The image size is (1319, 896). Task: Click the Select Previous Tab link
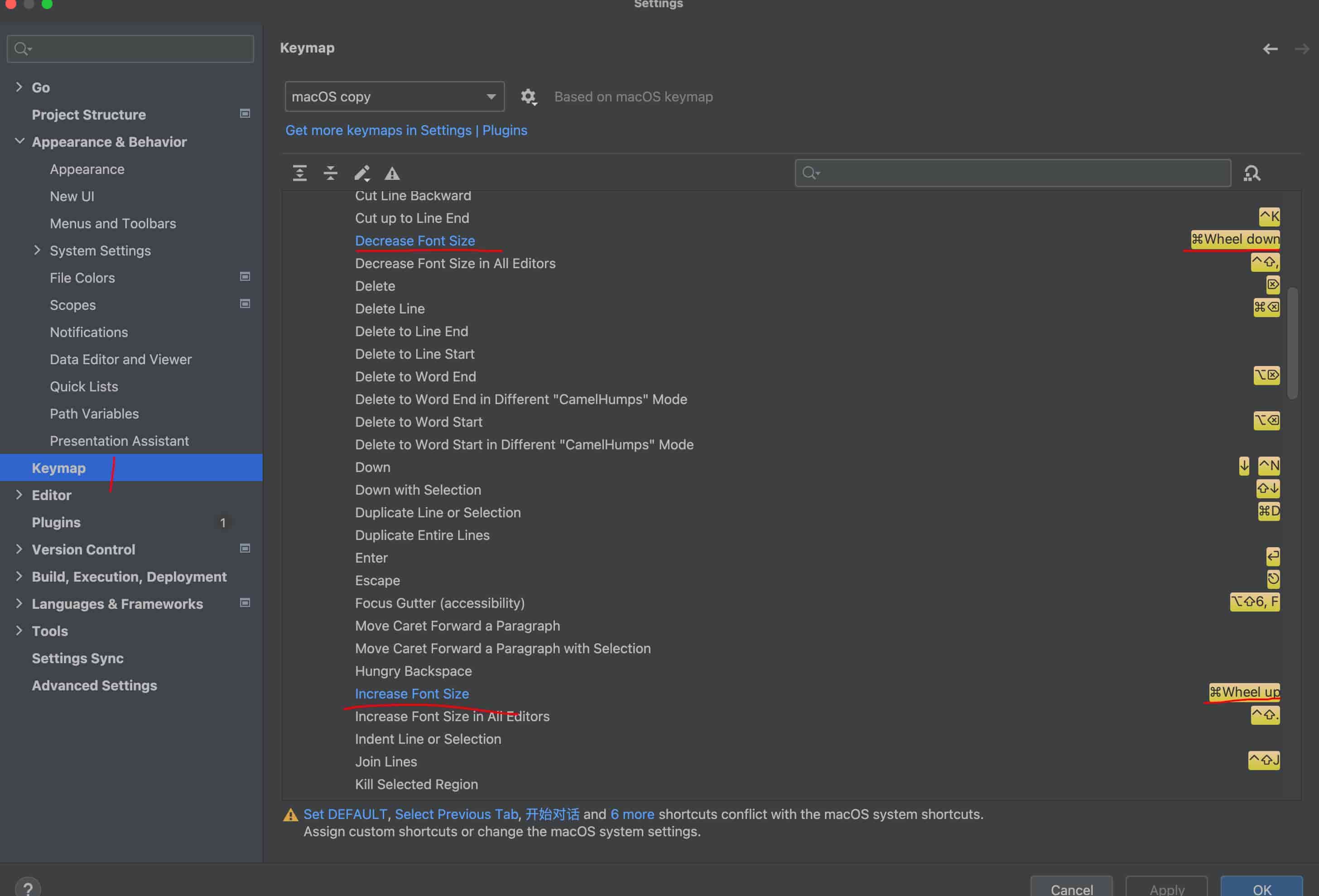tap(456, 815)
